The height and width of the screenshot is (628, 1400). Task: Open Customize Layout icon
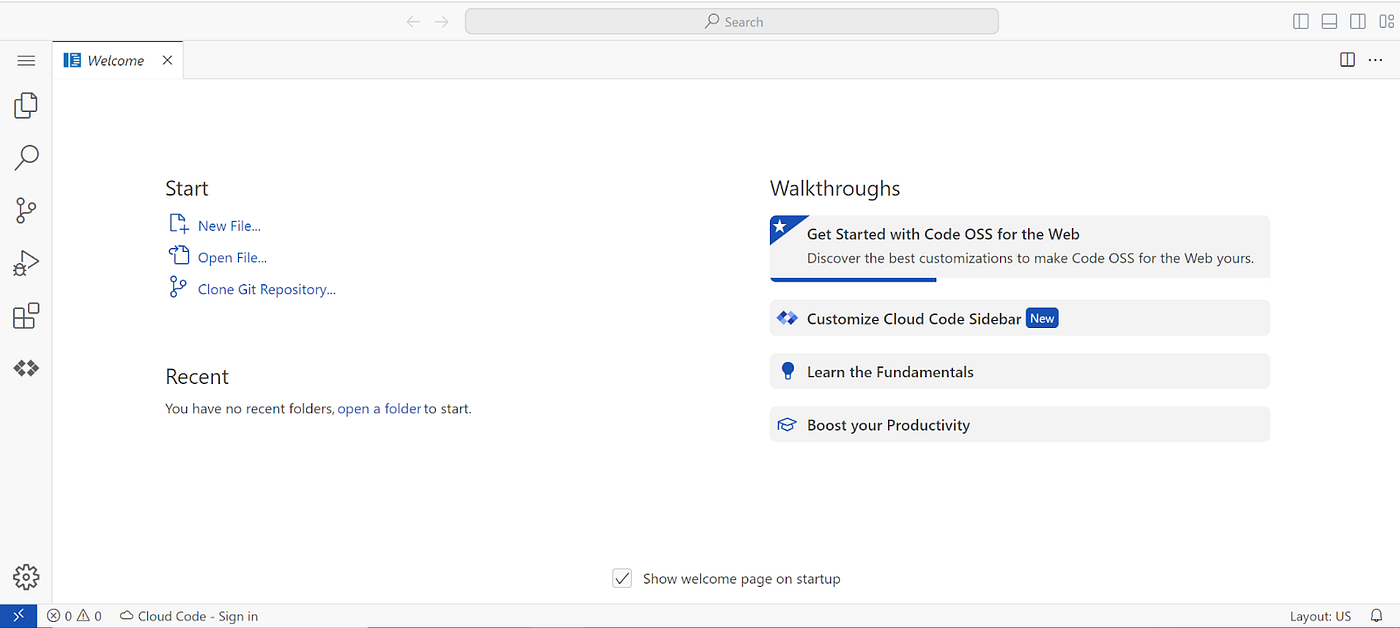point(1385,21)
